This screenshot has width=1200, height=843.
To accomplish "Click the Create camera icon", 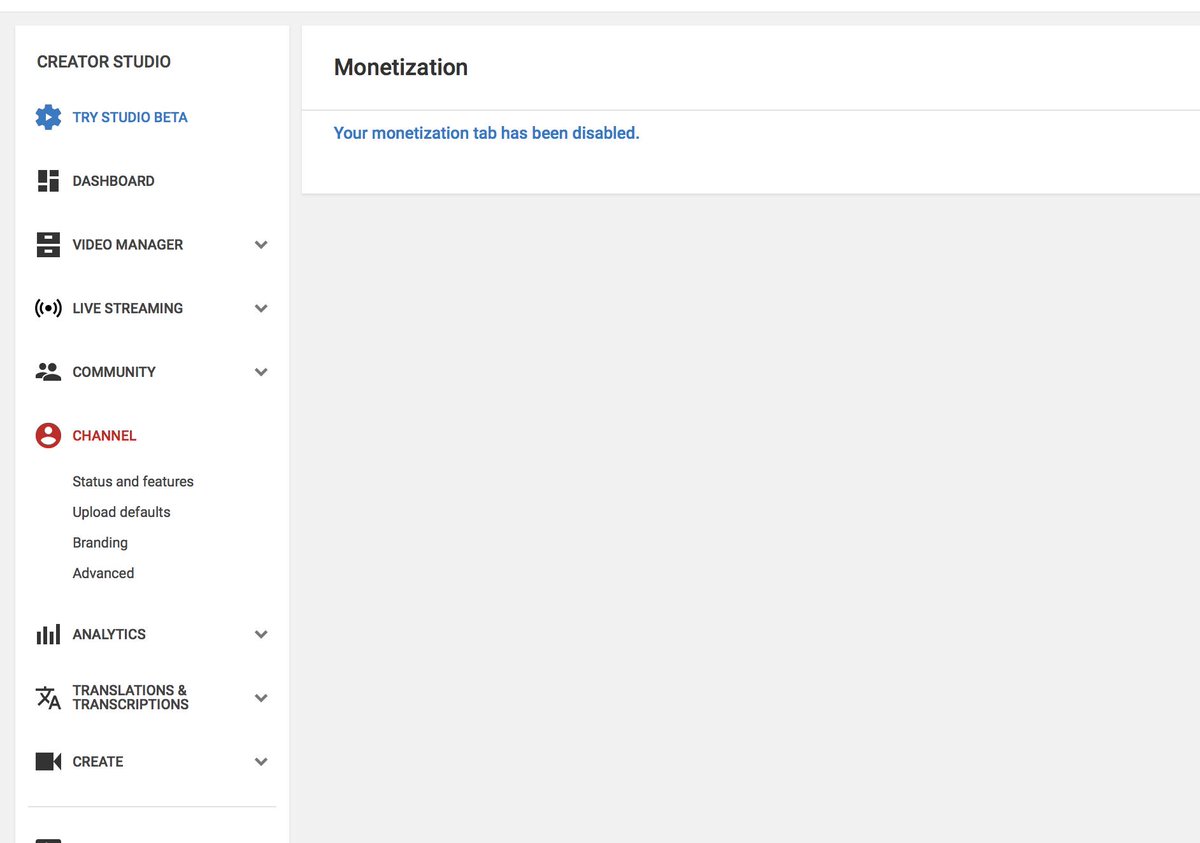I will (48, 762).
